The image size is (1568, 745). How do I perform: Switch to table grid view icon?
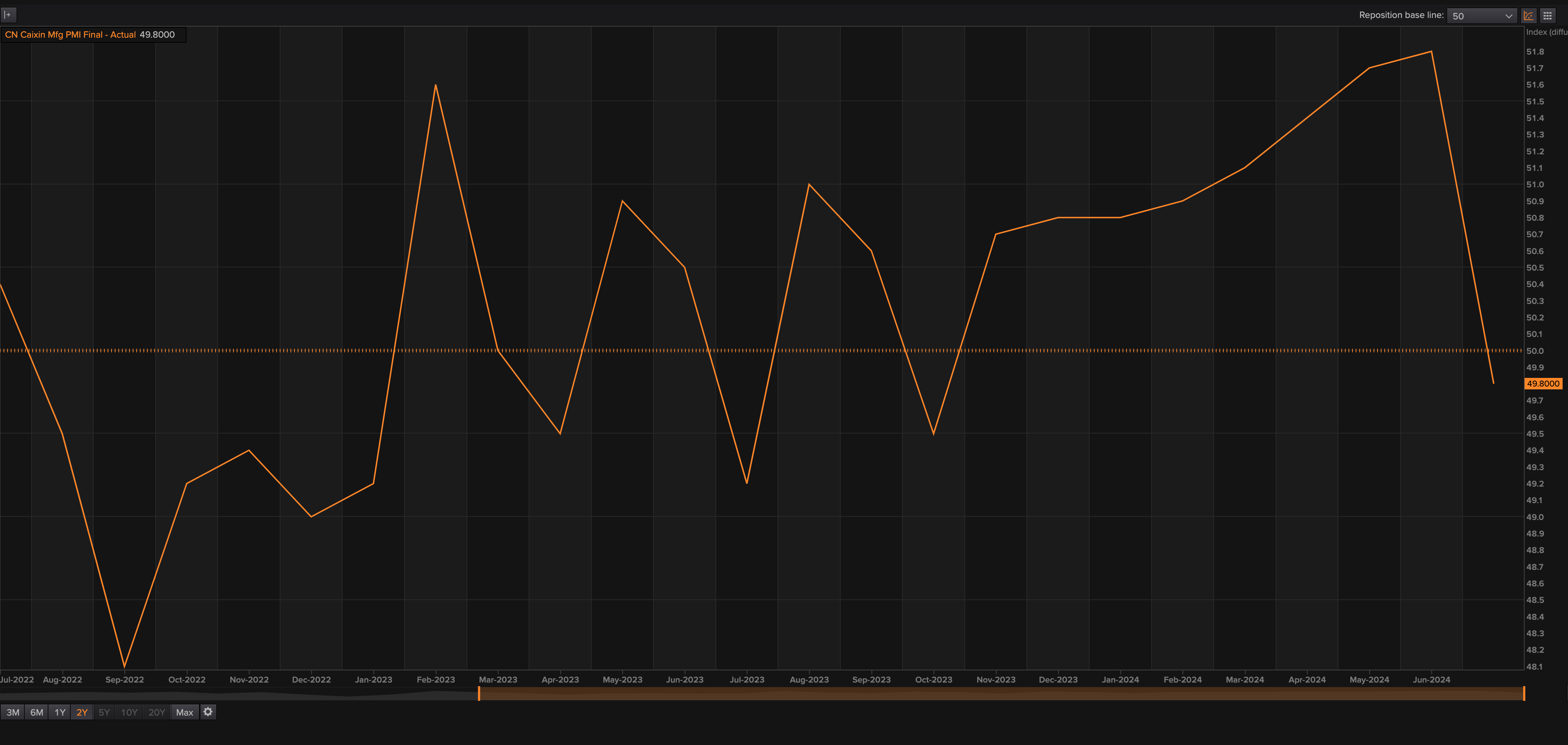(x=1547, y=16)
